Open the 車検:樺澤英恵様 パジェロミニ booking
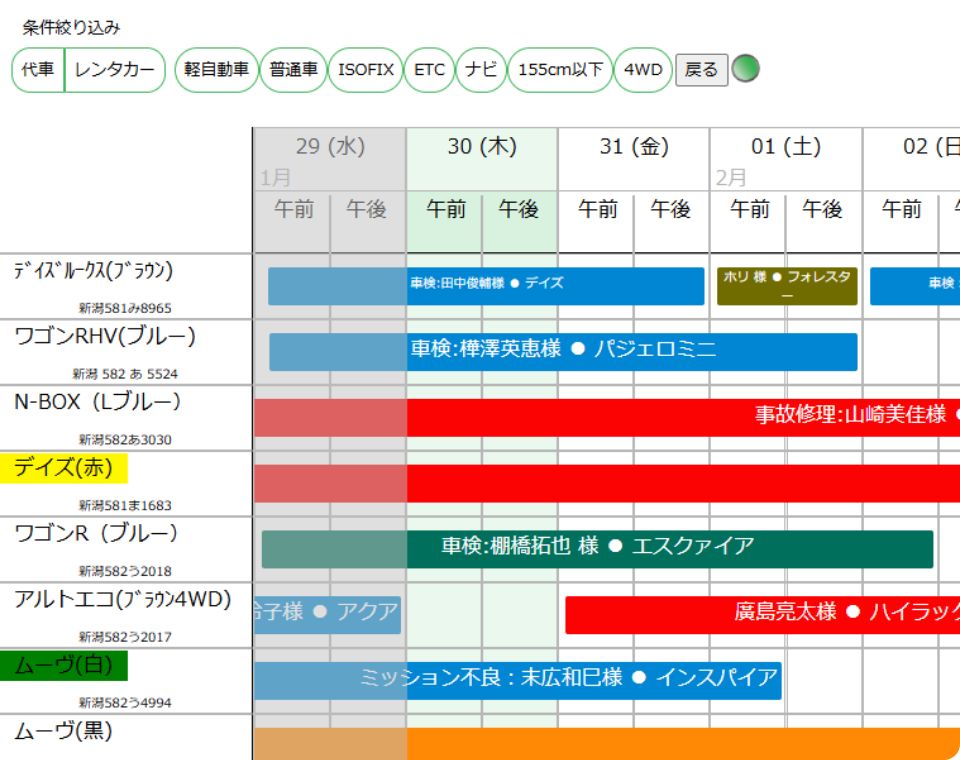 pyautogui.click(x=563, y=352)
